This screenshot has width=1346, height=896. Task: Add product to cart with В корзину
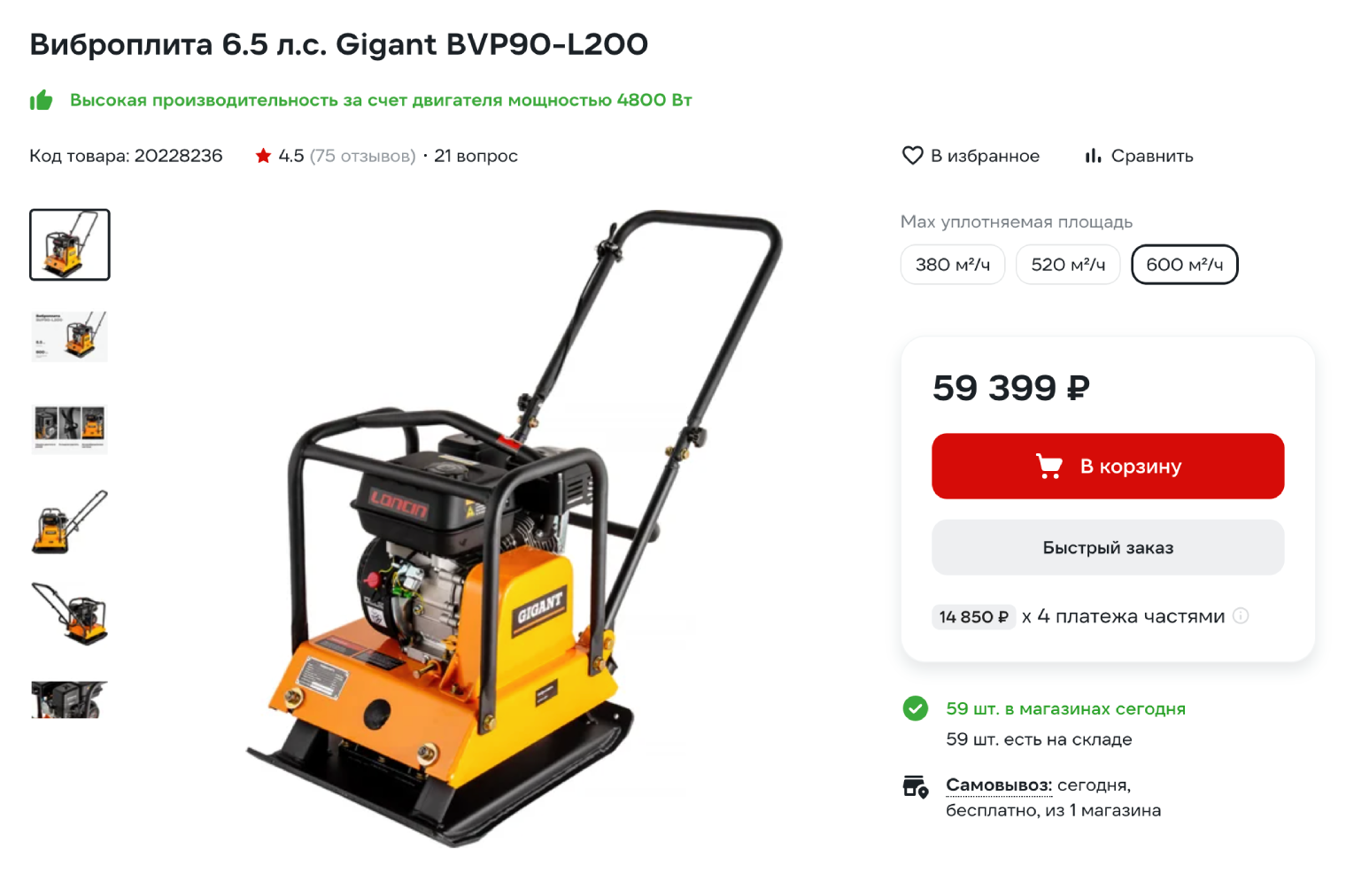(1108, 466)
